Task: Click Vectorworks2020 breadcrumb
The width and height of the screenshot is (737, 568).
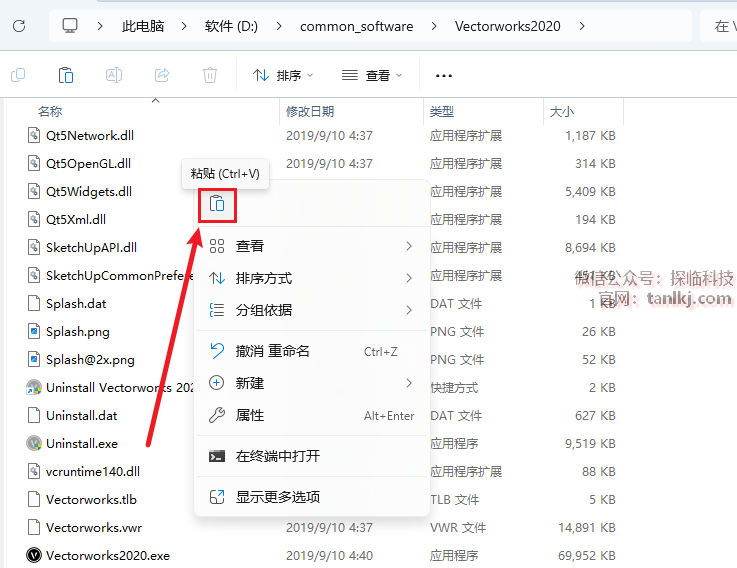Action: (508, 26)
